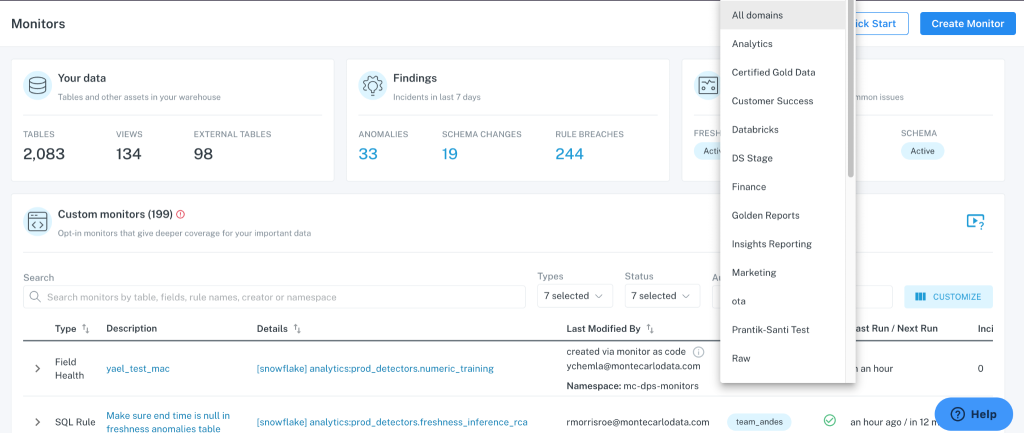1024x433 pixels.
Task: Open prod_detectors.numeric_training table link
Action: click(375, 369)
